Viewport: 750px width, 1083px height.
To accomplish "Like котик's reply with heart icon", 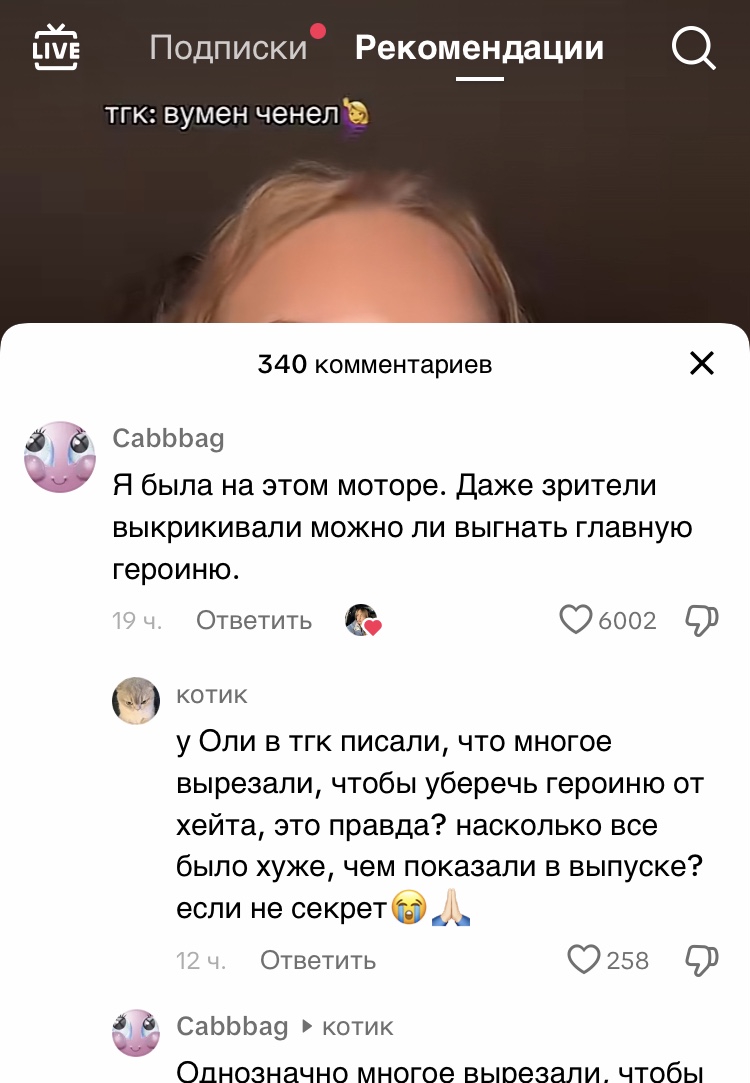I will coord(584,959).
